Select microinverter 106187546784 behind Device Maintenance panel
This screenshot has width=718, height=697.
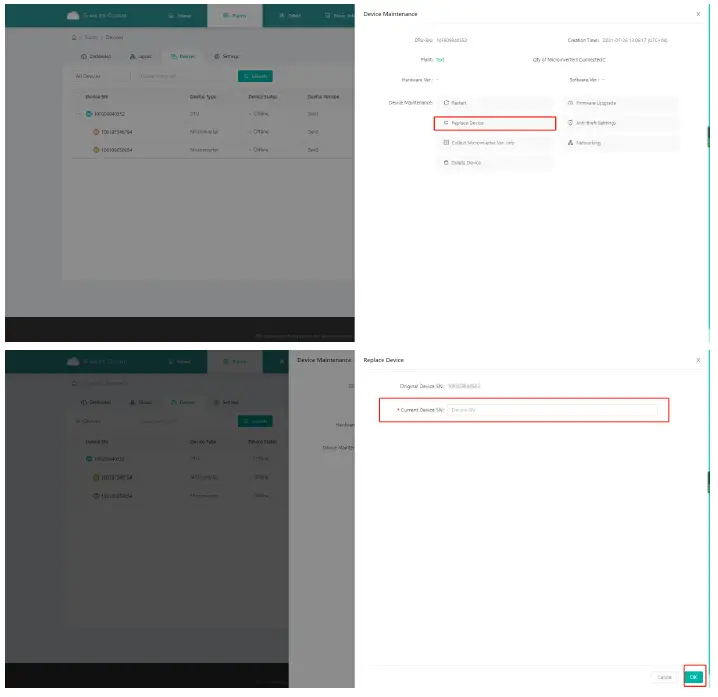113,132
